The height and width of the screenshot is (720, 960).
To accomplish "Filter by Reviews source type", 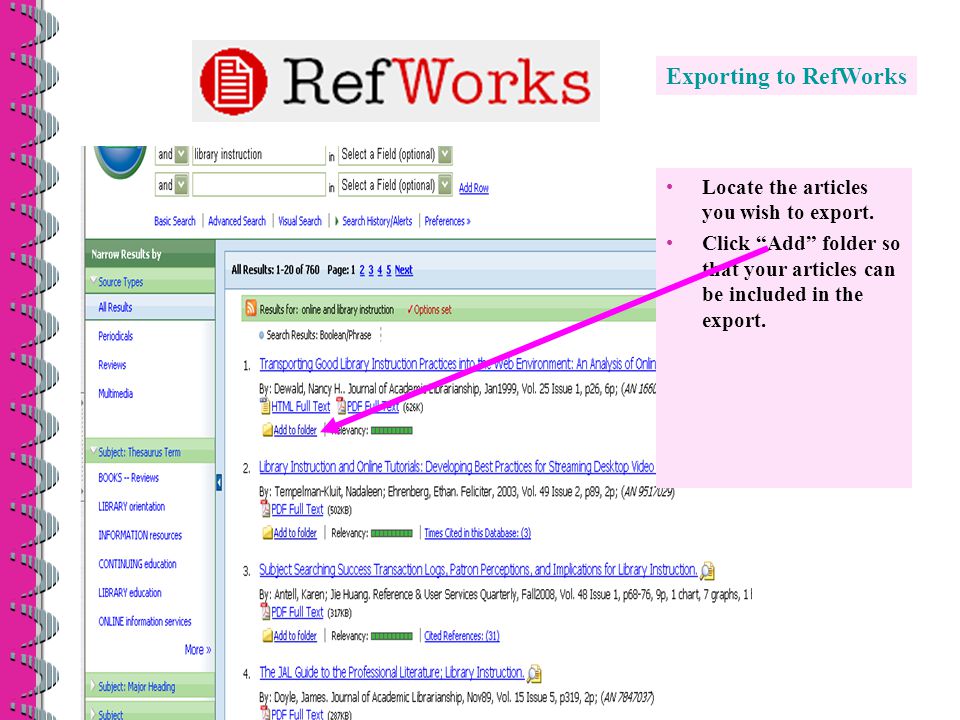I will pos(112,364).
